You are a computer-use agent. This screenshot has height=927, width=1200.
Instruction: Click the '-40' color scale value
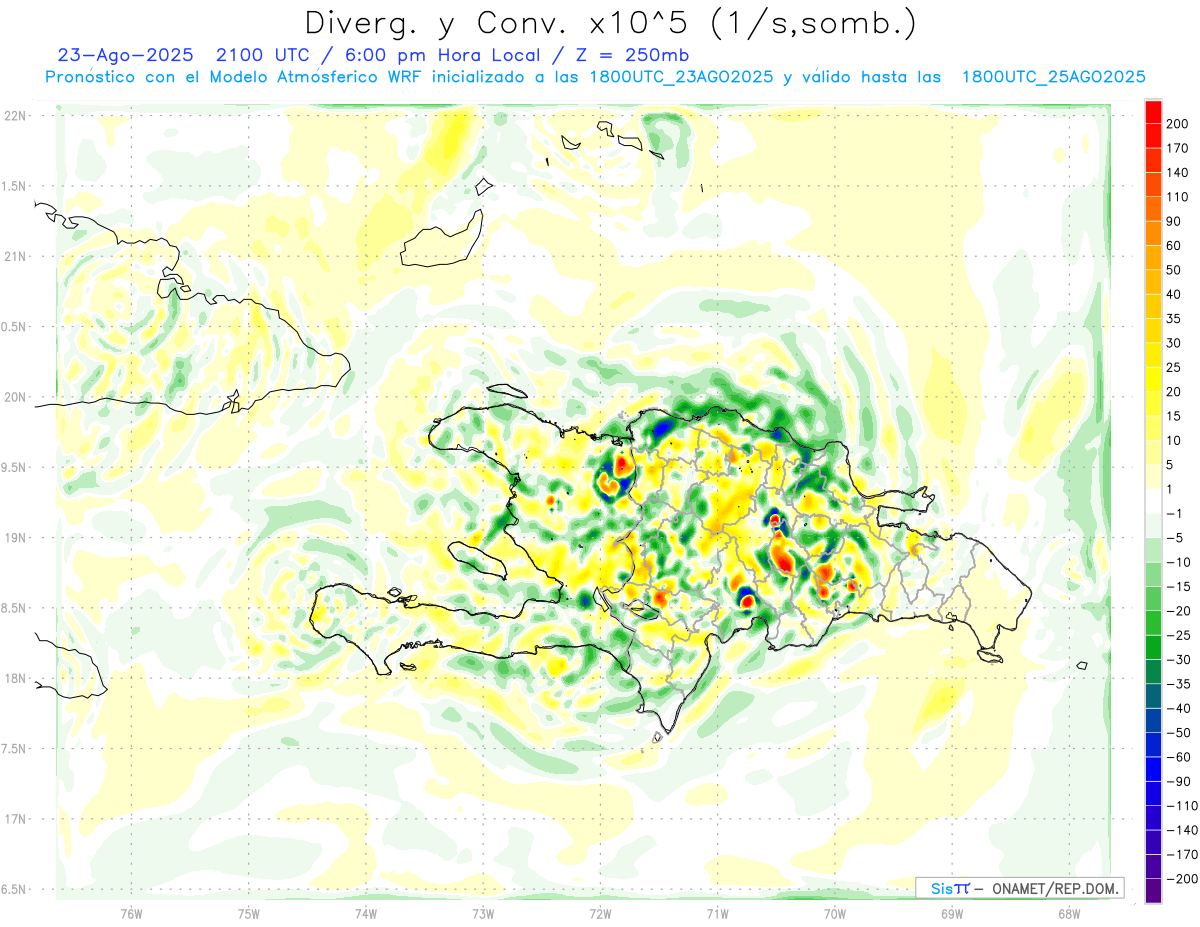(1178, 709)
